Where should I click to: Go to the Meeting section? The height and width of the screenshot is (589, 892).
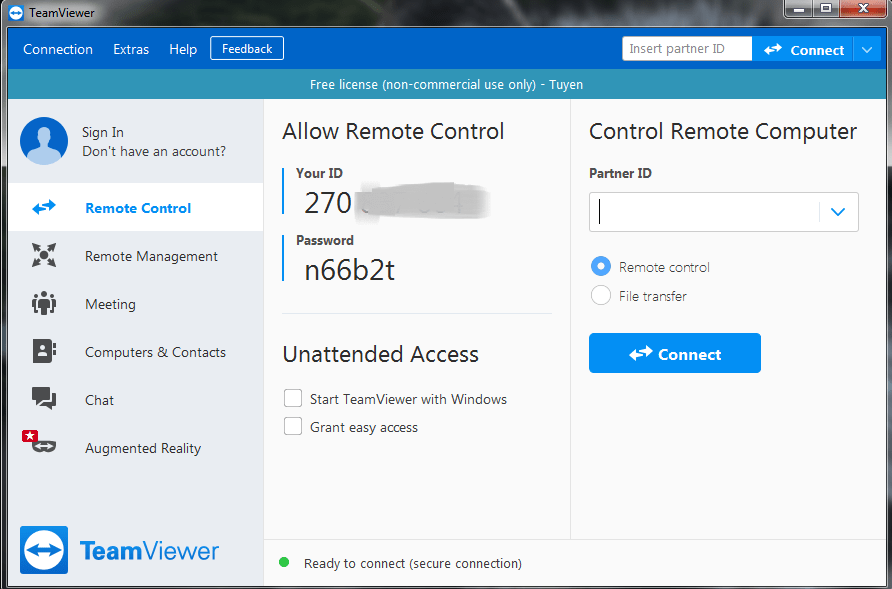pos(135,304)
